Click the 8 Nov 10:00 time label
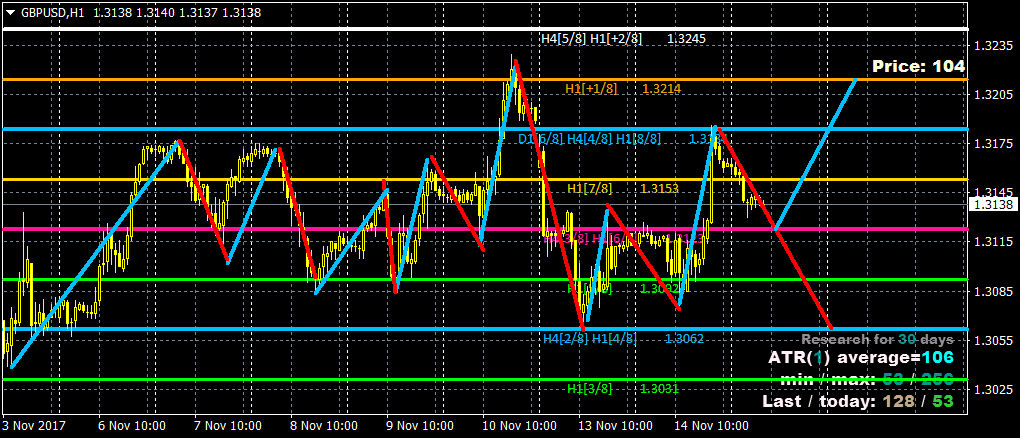Image resolution: width=1020 pixels, height=438 pixels. (325, 426)
